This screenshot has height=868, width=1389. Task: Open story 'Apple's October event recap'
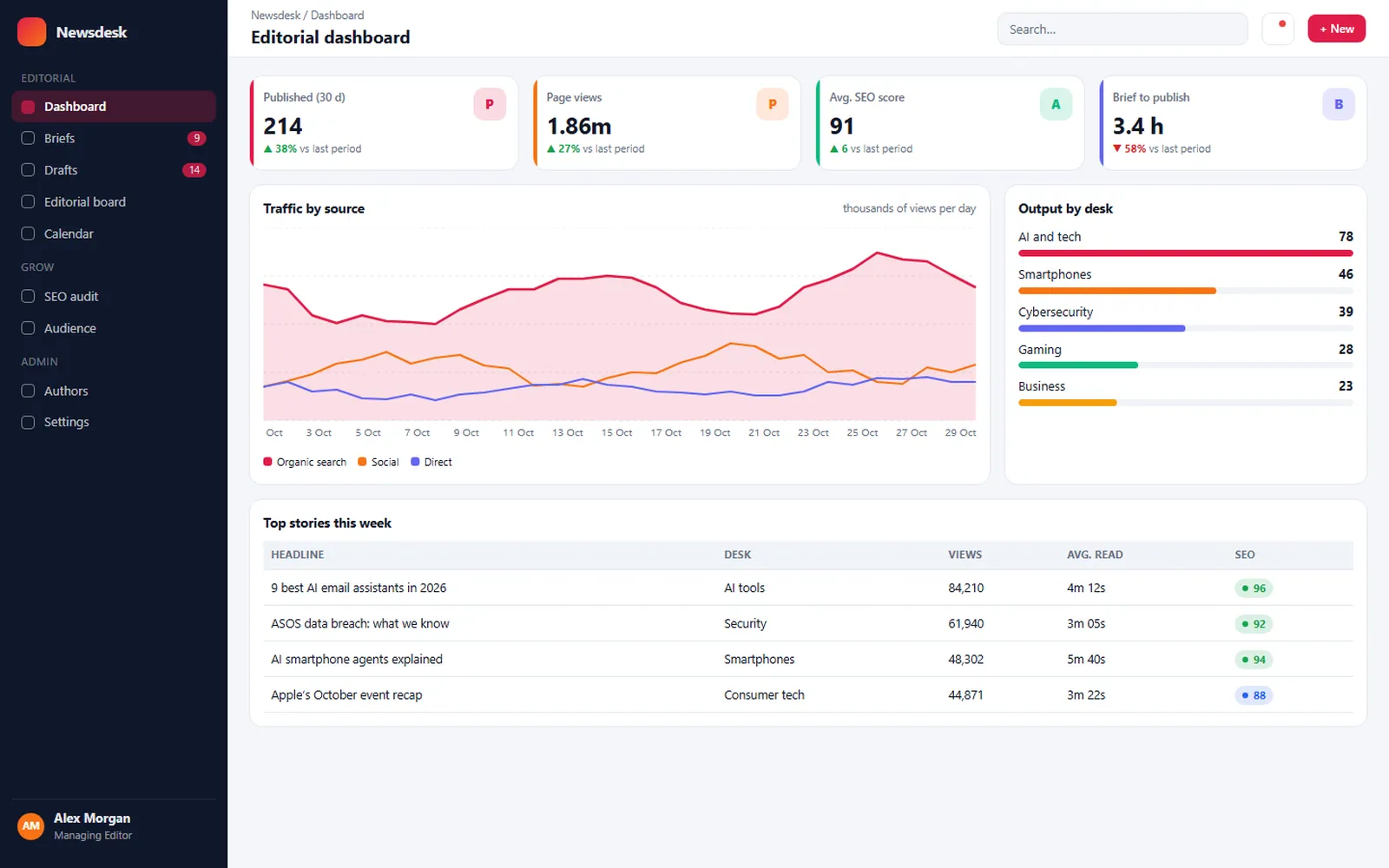(x=346, y=694)
